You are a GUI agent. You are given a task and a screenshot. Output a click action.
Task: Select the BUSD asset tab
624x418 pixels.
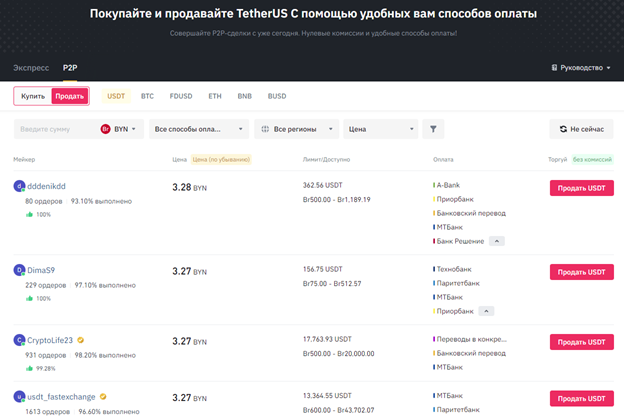277,96
